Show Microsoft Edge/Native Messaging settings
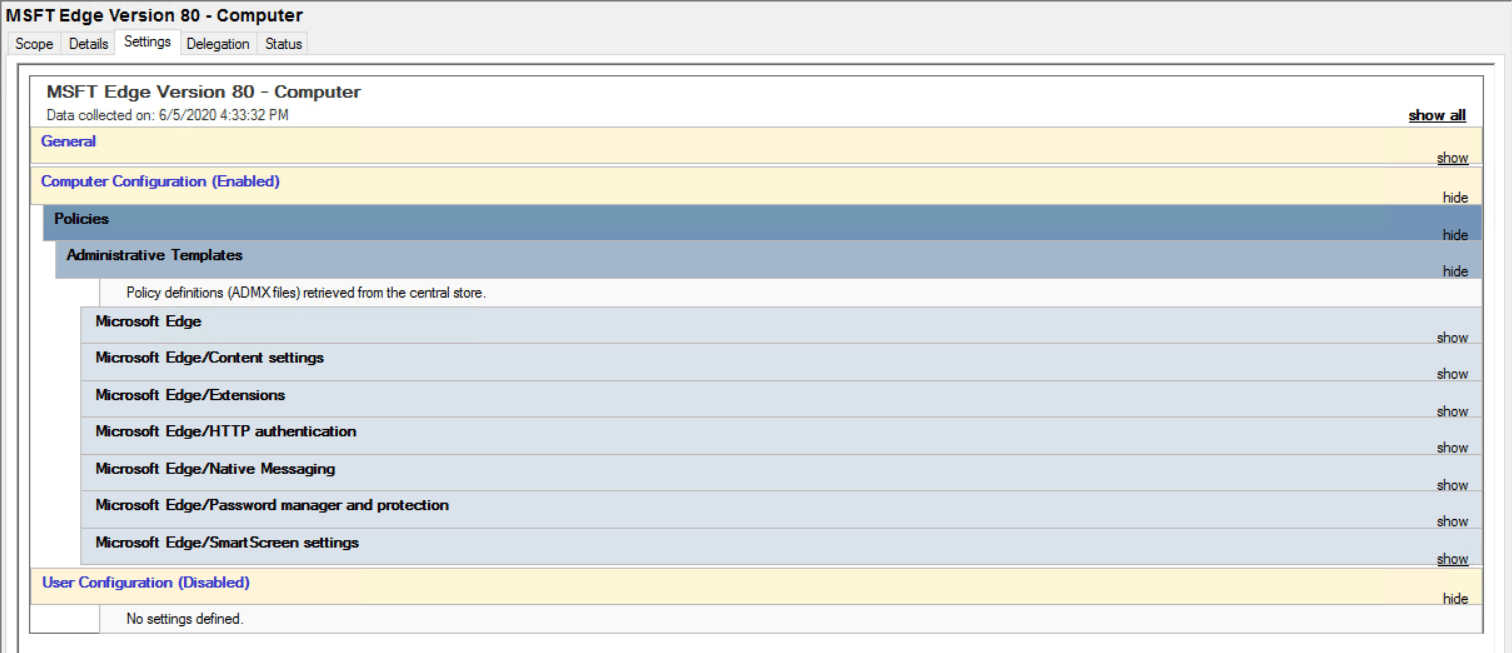1512x653 pixels. pyautogui.click(x=1452, y=485)
